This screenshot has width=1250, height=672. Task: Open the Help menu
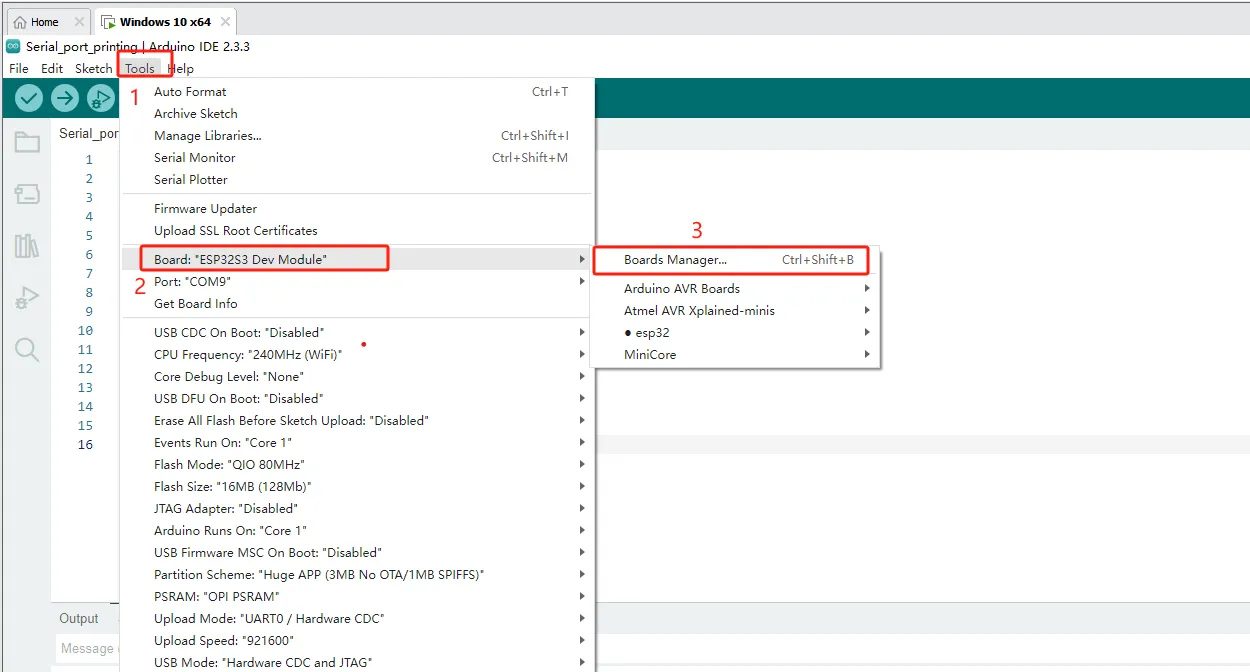coord(180,68)
